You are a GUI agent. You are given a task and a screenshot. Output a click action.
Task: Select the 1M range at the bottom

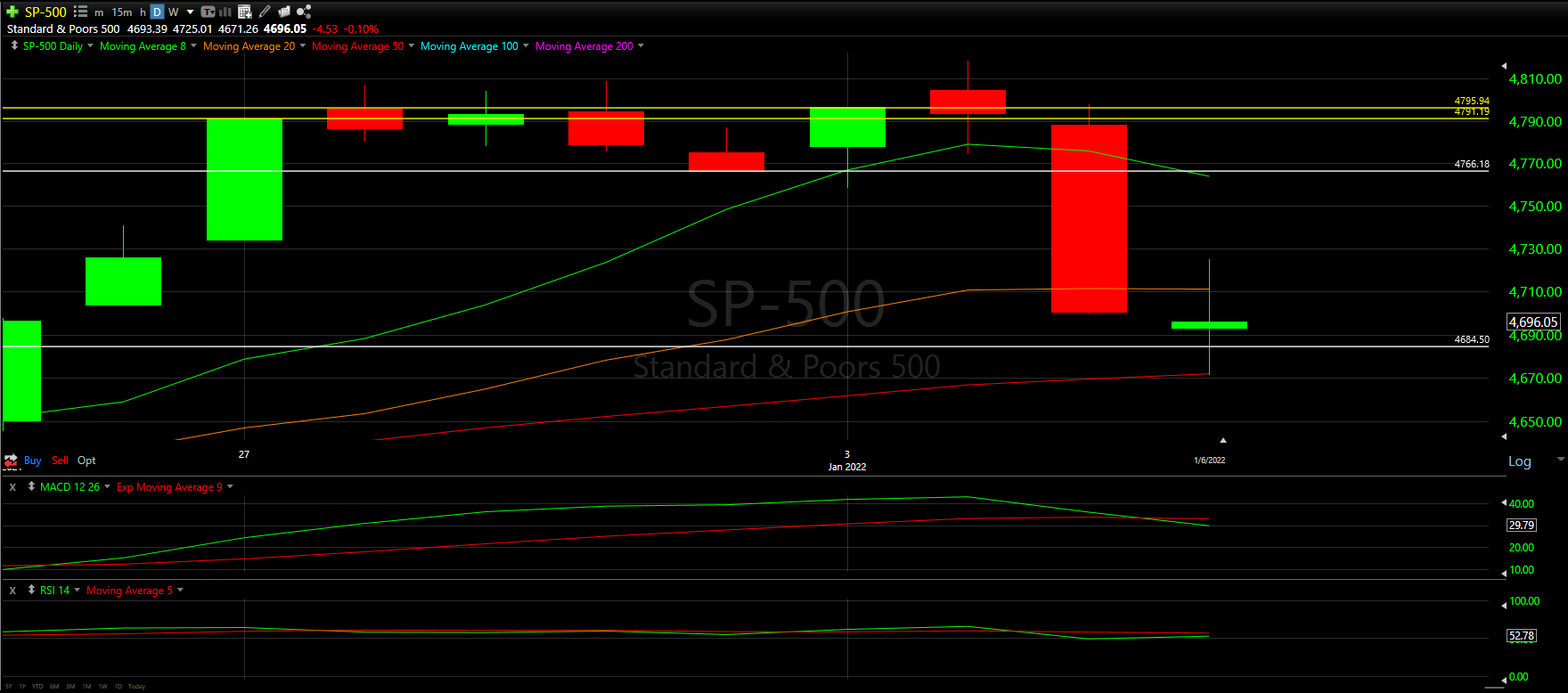86,687
